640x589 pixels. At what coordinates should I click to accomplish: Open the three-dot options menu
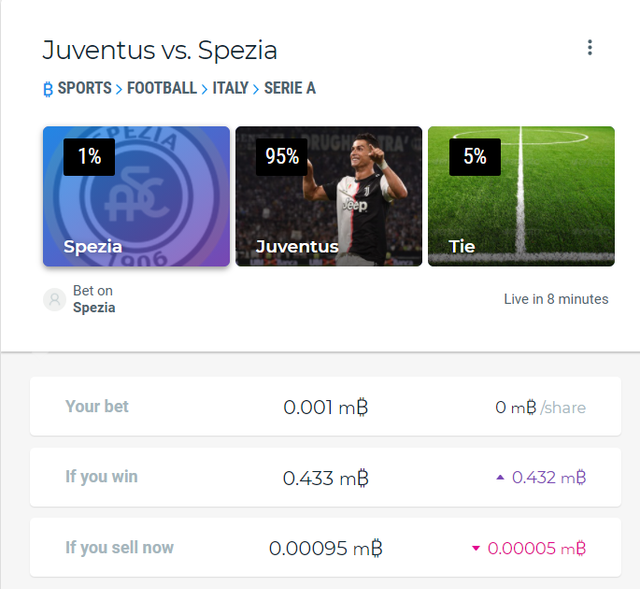(x=590, y=48)
